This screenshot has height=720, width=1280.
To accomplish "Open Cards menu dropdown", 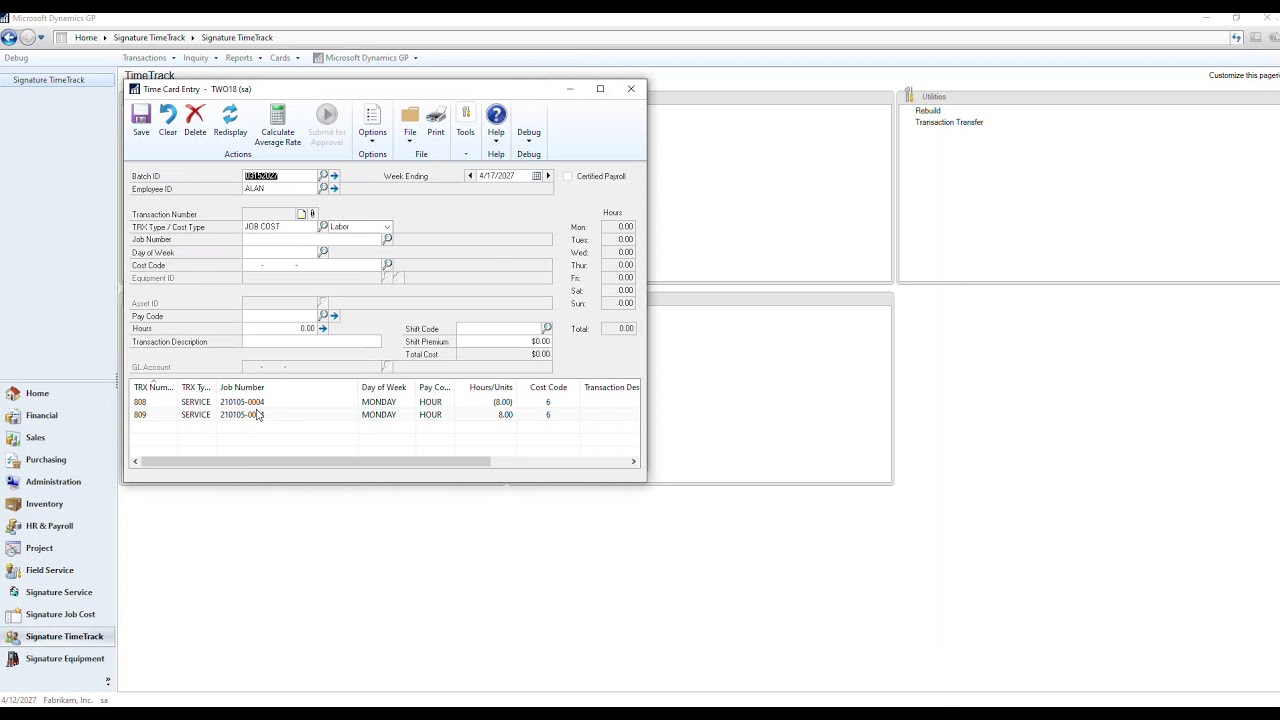I will tap(284, 58).
